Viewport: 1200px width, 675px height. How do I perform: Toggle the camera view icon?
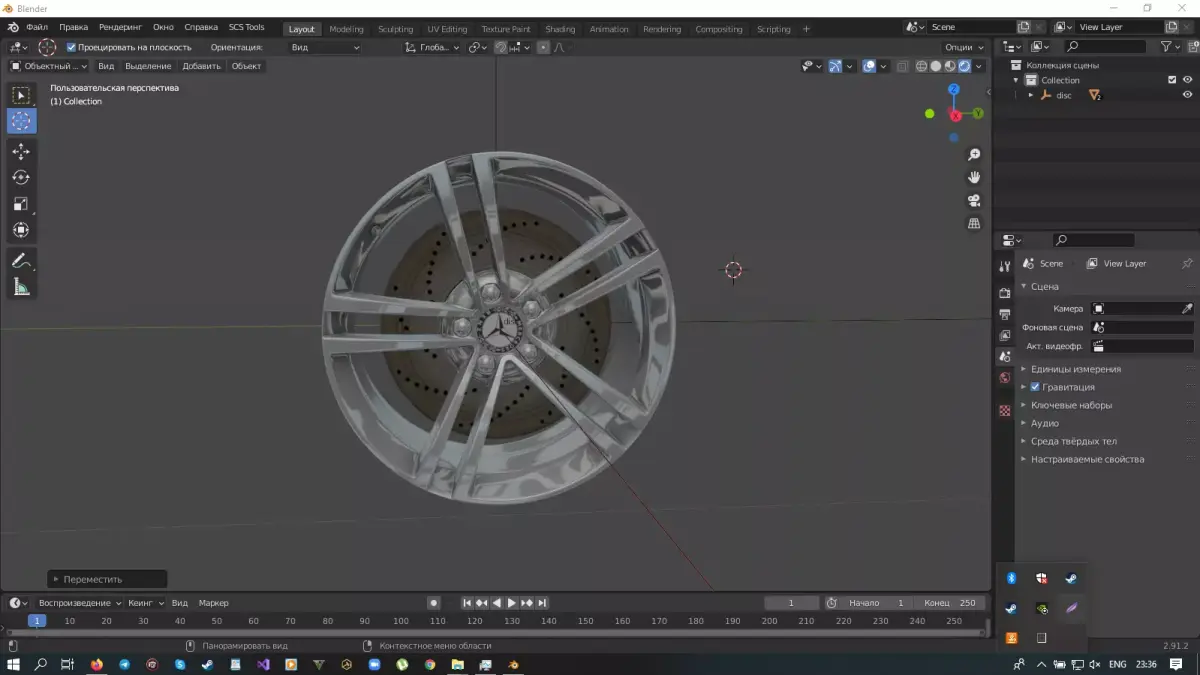coord(974,200)
